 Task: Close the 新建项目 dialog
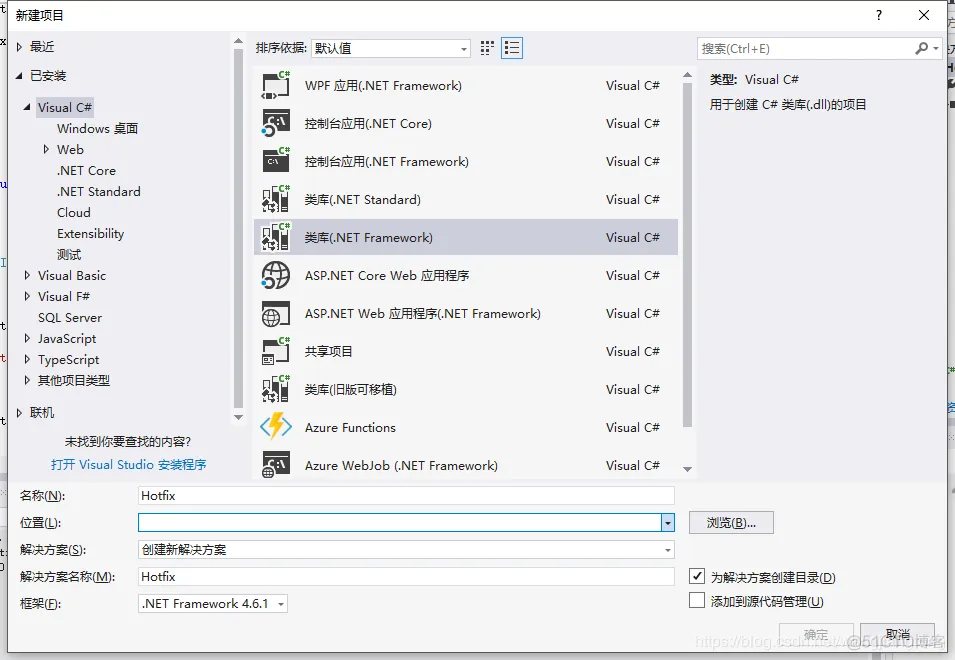(923, 15)
